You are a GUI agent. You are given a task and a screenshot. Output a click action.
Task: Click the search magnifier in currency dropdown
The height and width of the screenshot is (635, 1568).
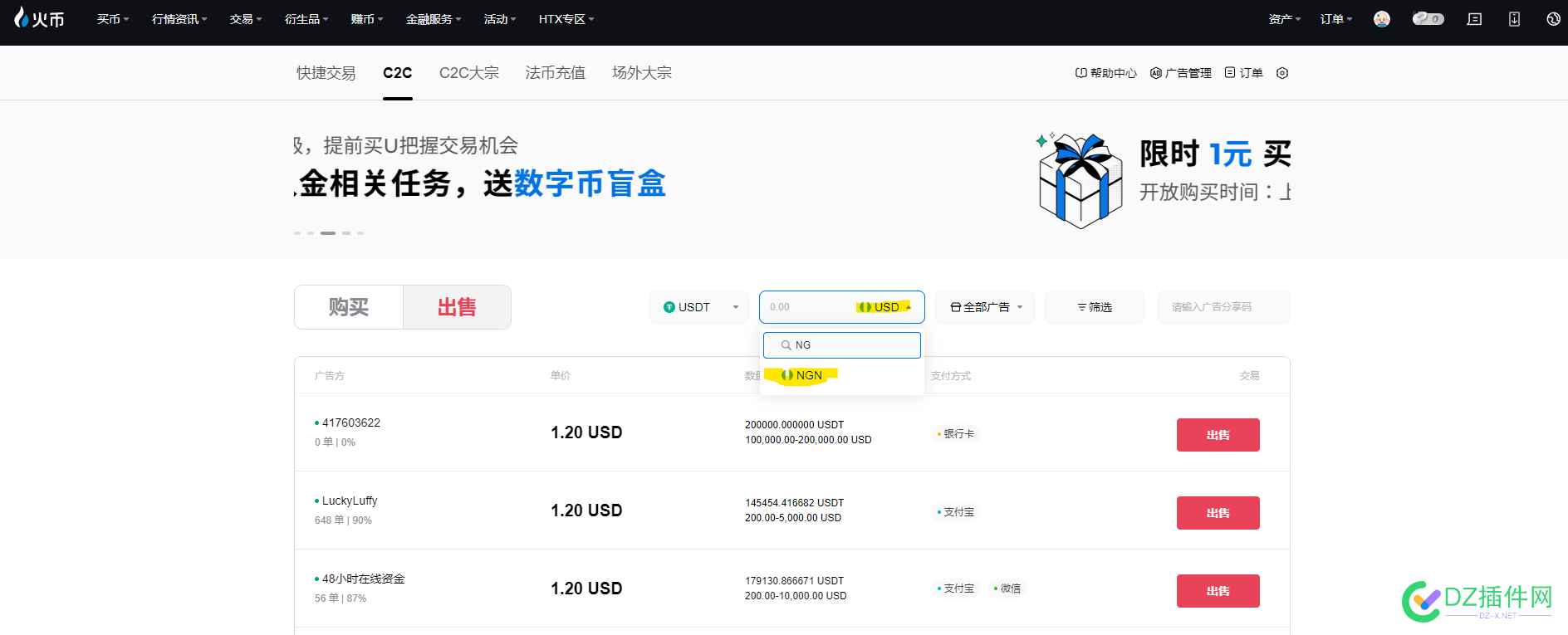[786, 345]
